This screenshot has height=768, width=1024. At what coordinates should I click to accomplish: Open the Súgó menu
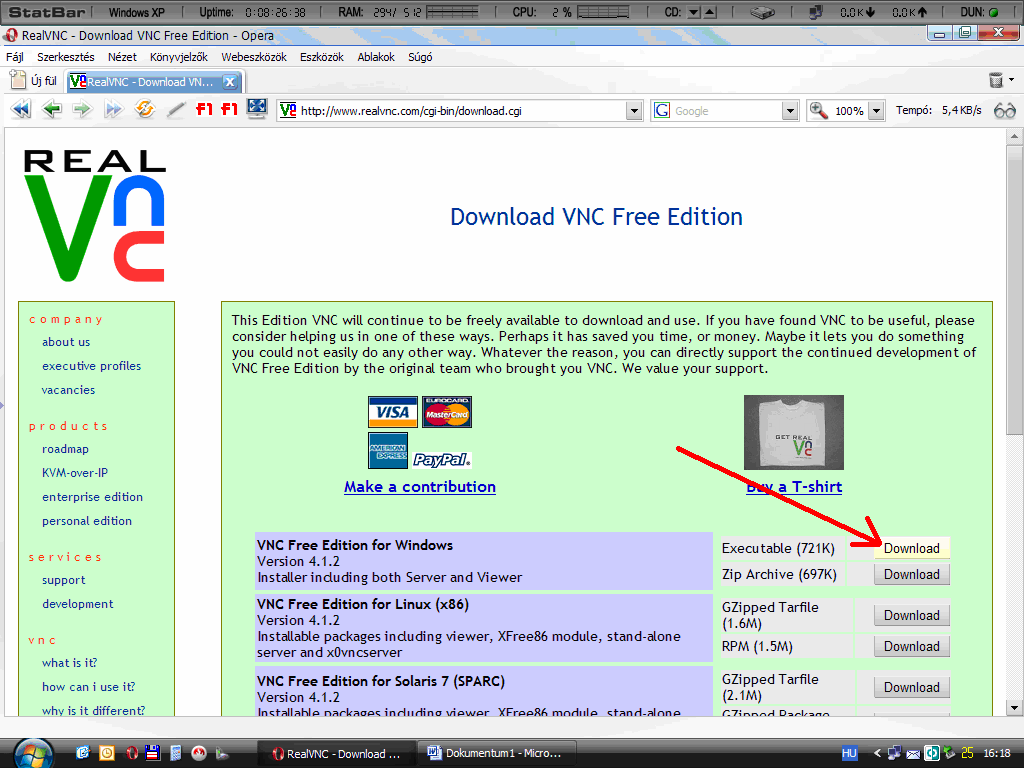[420, 57]
